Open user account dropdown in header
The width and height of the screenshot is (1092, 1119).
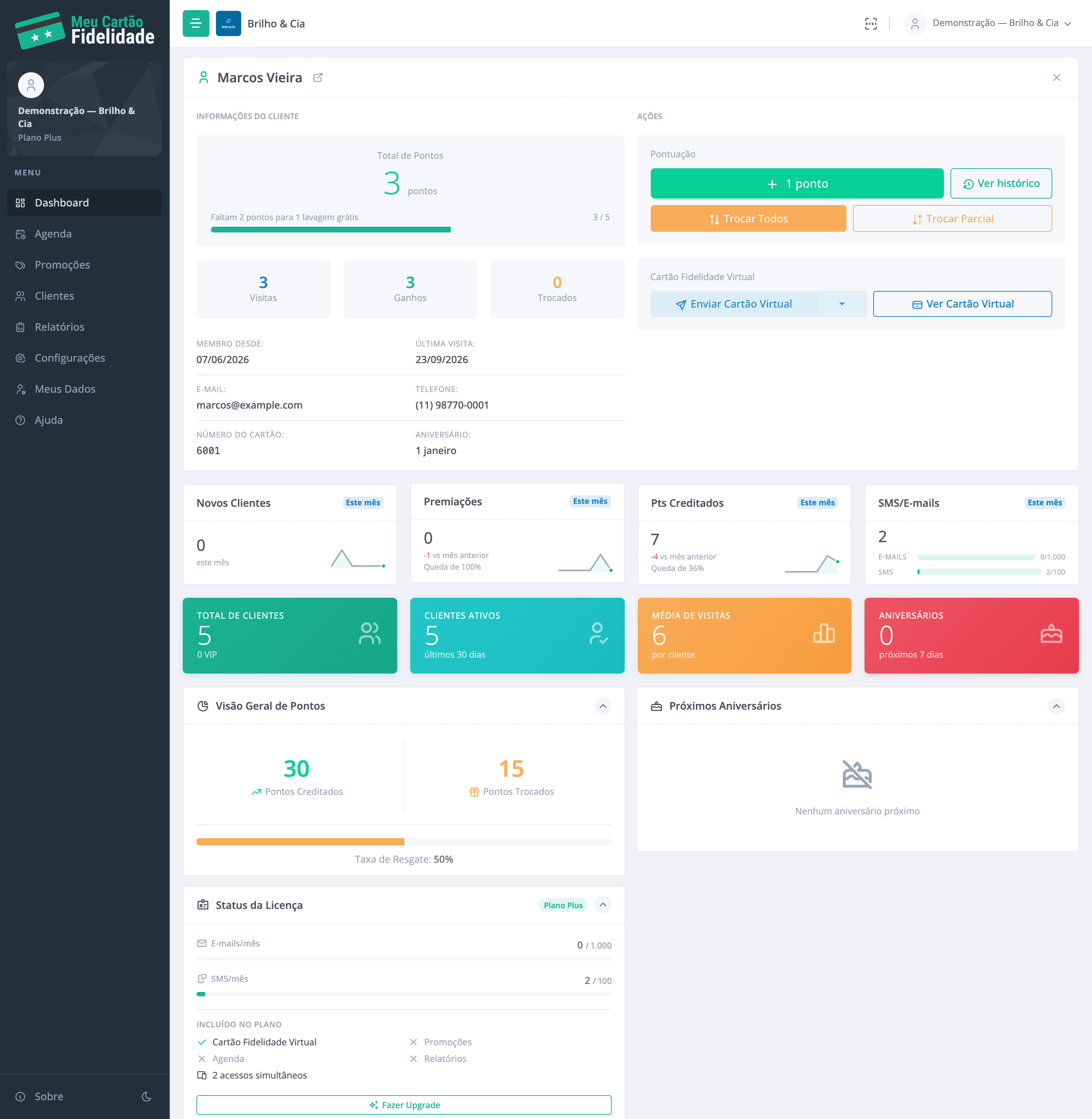click(x=987, y=23)
